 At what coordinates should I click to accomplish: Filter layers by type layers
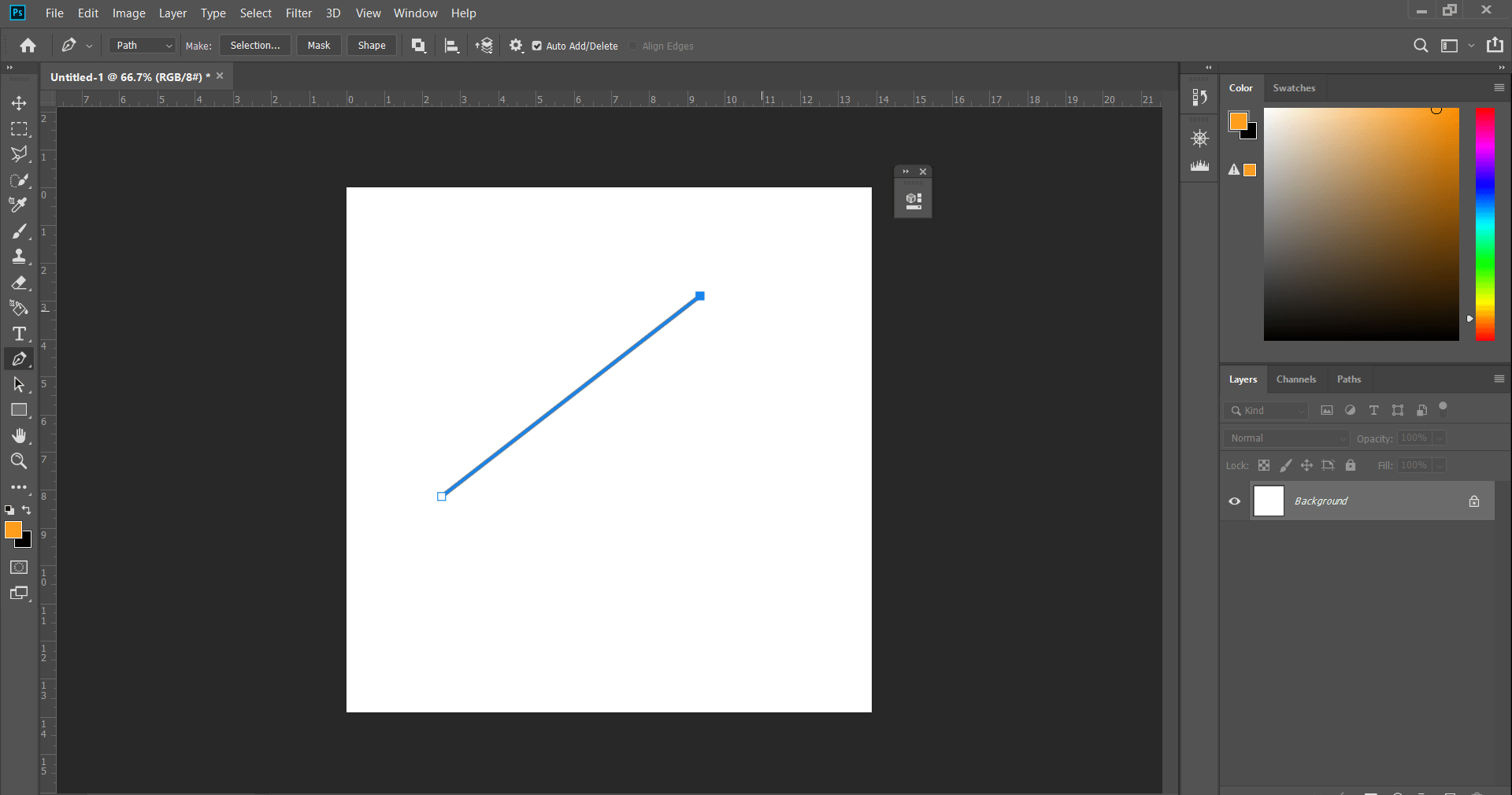(1374, 410)
